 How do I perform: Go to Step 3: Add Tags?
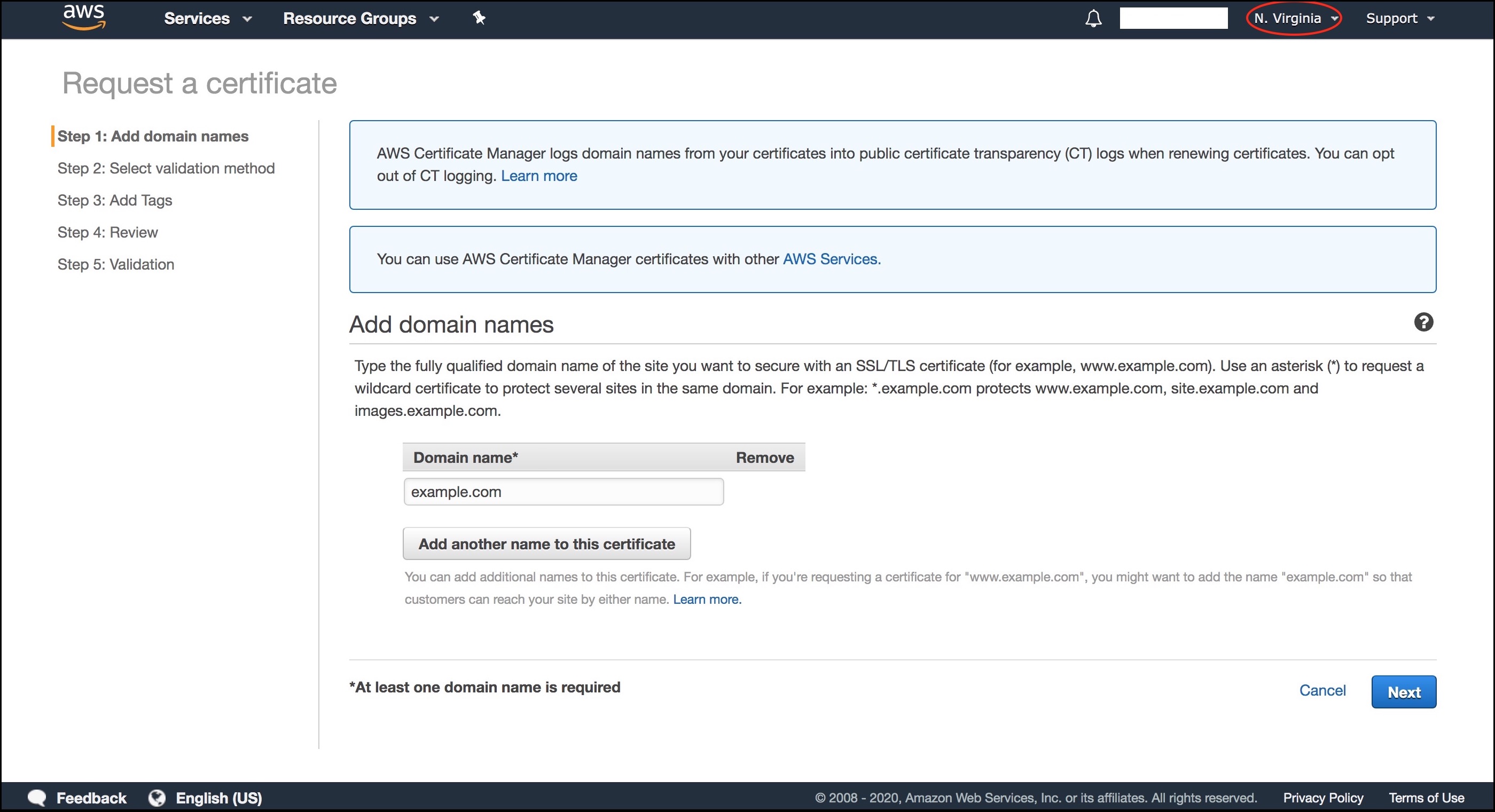115,200
